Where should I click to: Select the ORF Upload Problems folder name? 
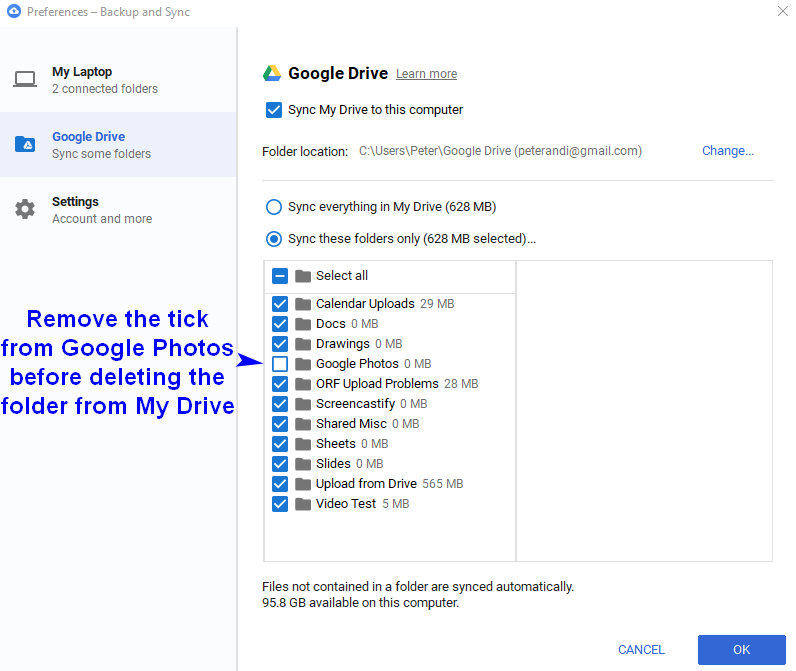click(377, 384)
